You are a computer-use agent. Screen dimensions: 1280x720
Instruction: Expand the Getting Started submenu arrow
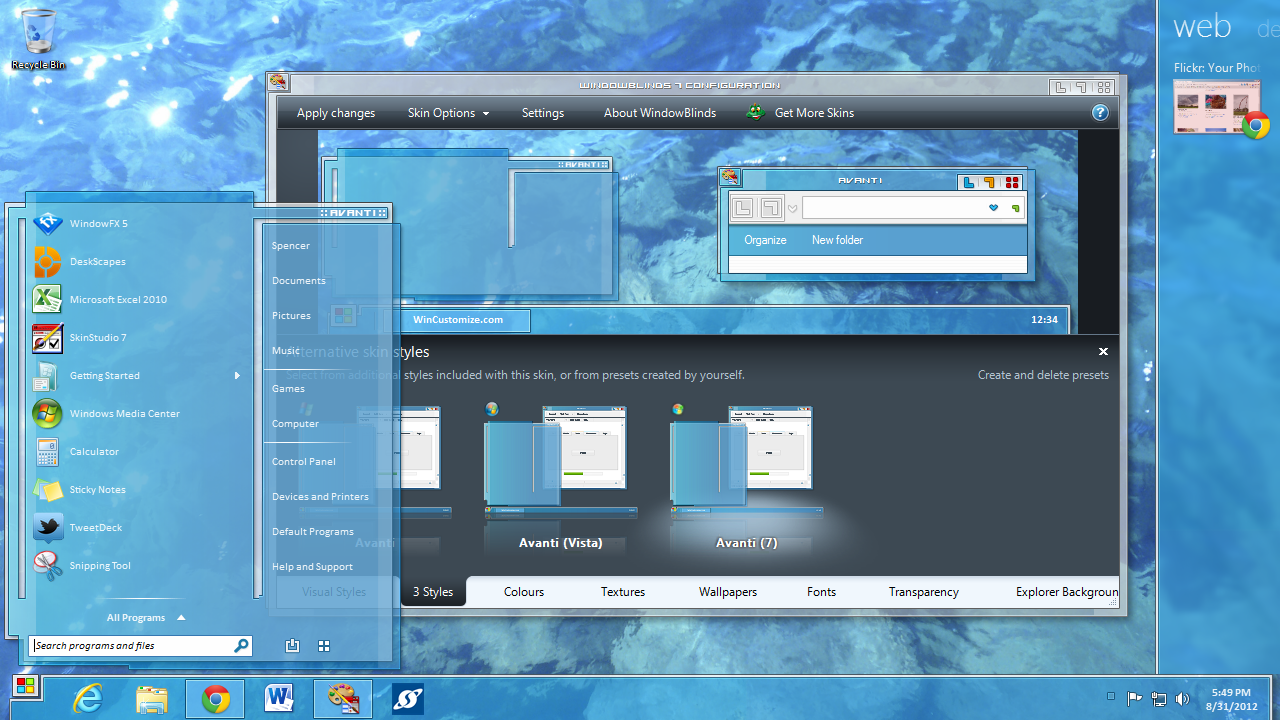point(237,376)
